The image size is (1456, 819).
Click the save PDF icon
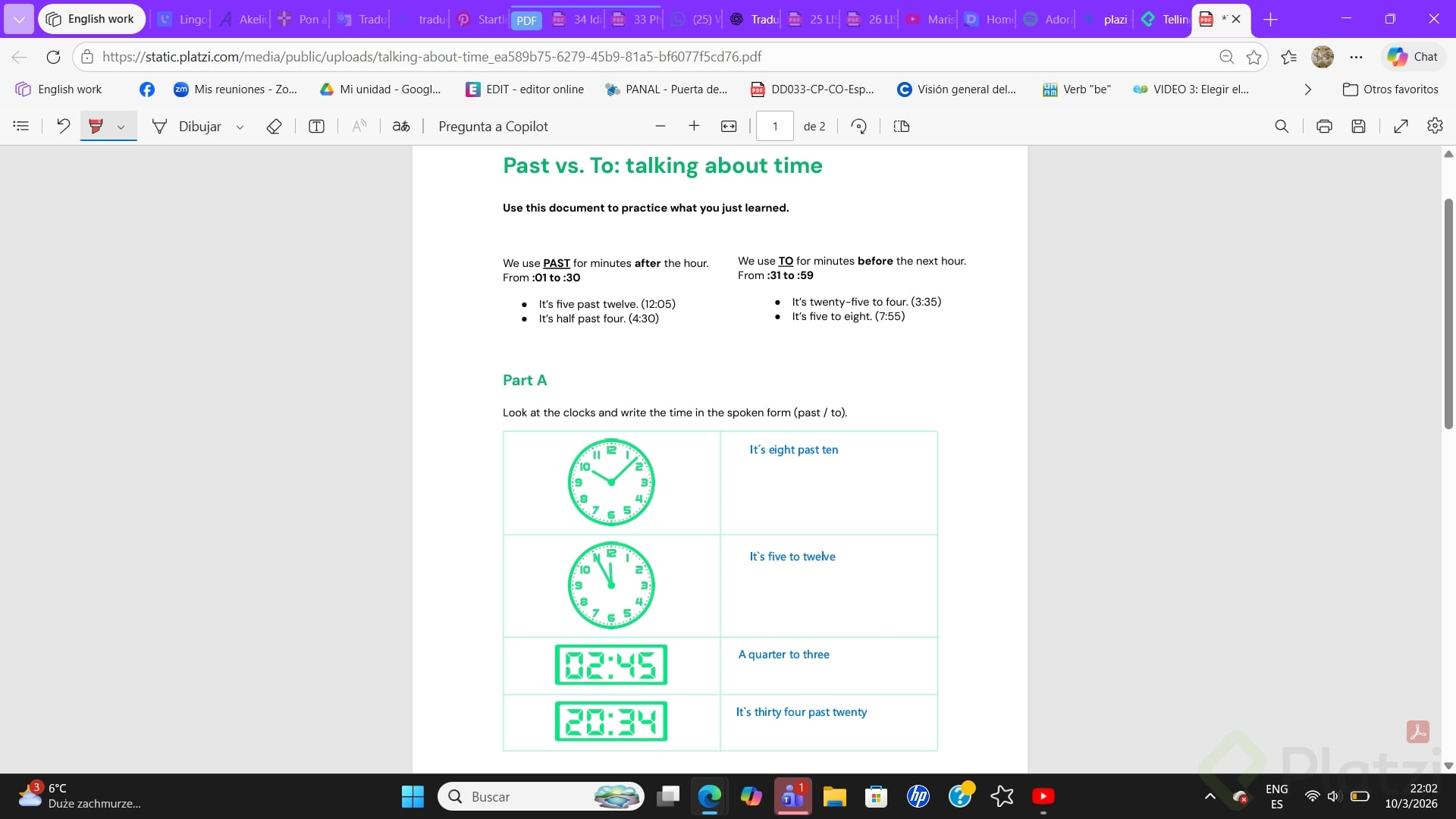[x=1358, y=127]
